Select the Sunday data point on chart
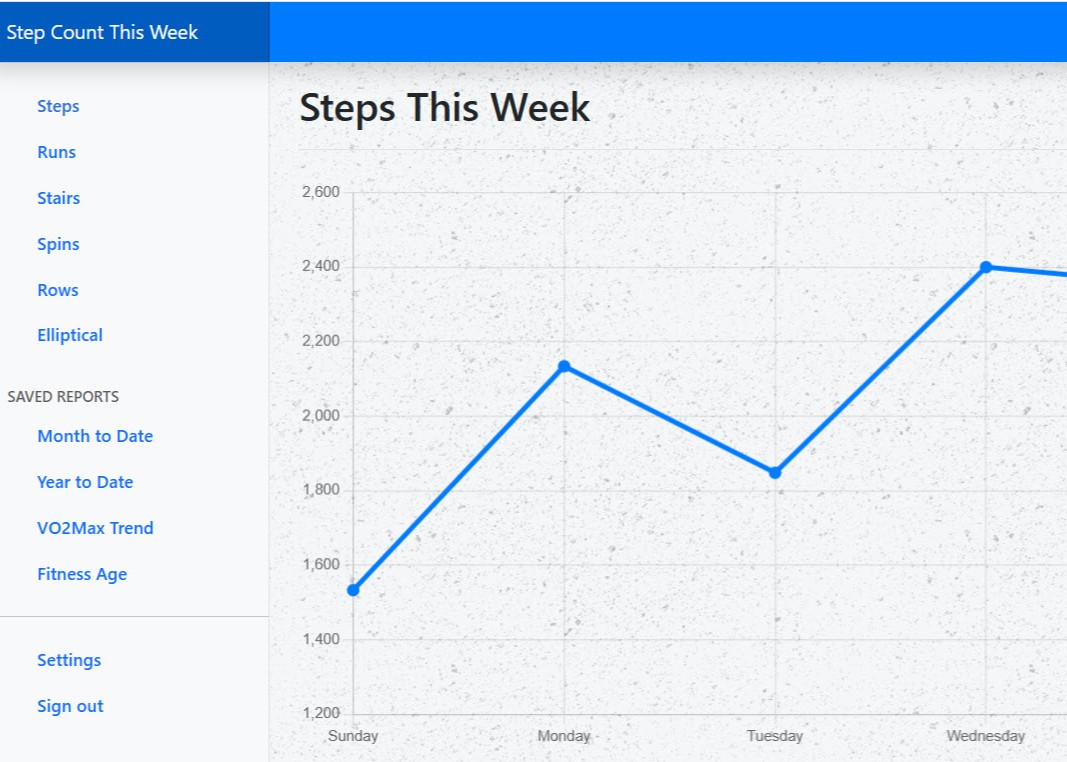This screenshot has height=762, width=1067. [x=353, y=590]
